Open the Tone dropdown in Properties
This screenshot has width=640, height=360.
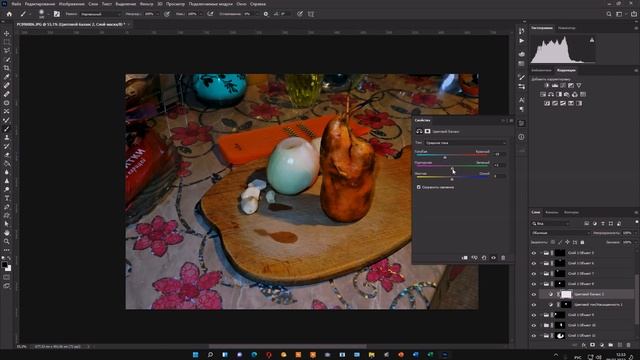[465, 143]
